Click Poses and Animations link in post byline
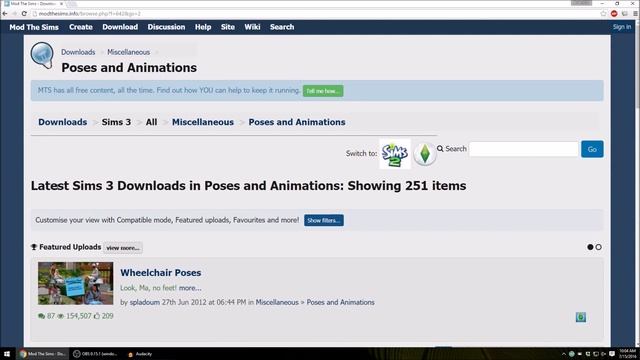Screen dimensions: 640x360 click(x=340, y=302)
